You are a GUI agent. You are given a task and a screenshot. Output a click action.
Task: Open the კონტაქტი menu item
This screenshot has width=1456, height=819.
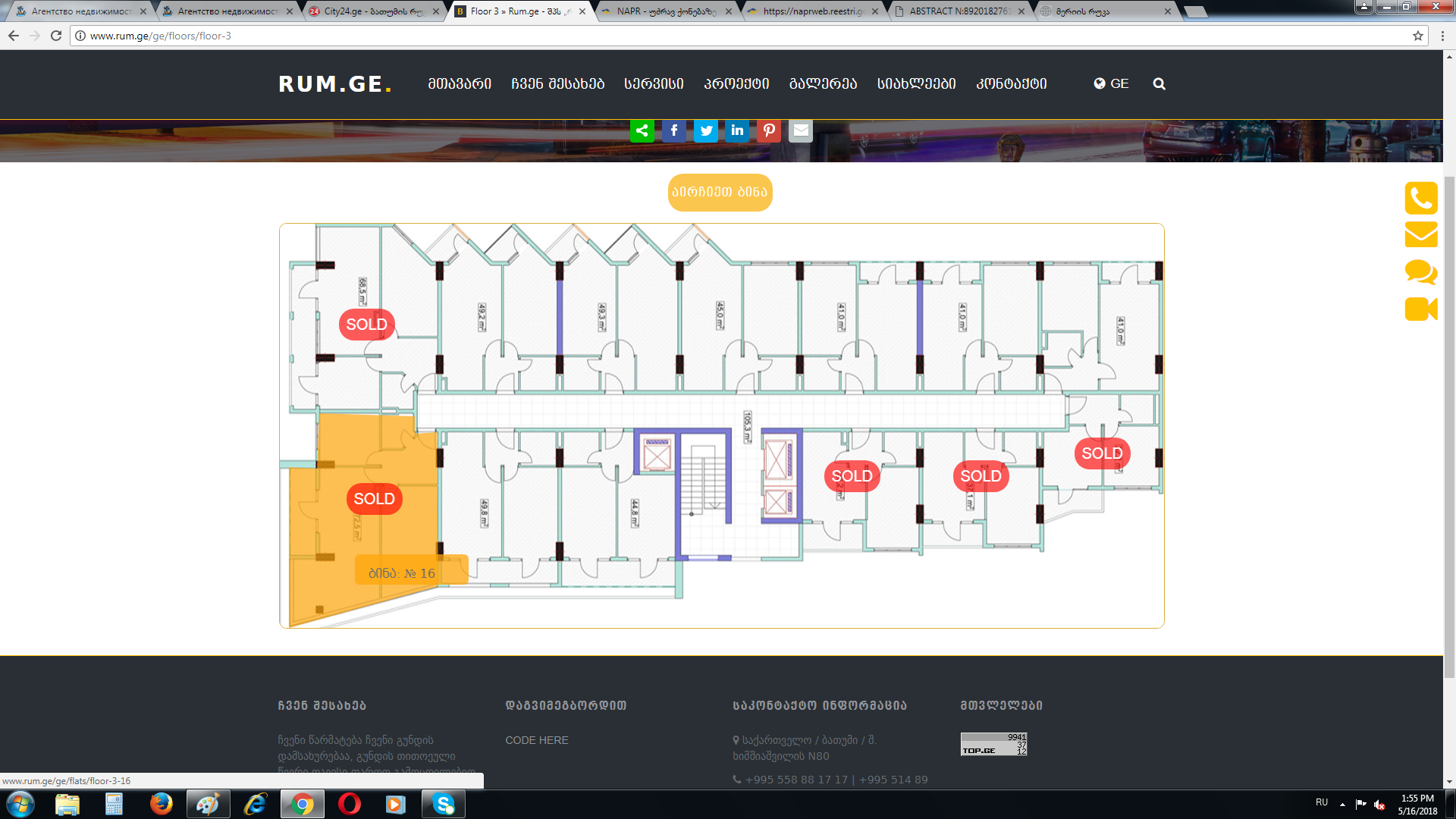tap(1011, 83)
